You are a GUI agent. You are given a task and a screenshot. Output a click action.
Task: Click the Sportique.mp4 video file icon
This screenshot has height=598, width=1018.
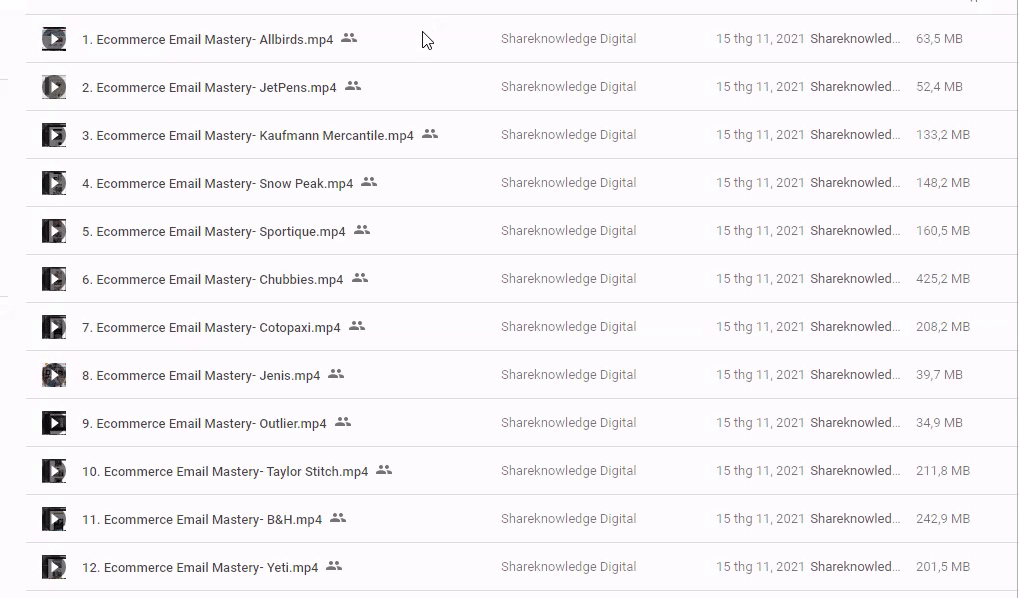(54, 231)
